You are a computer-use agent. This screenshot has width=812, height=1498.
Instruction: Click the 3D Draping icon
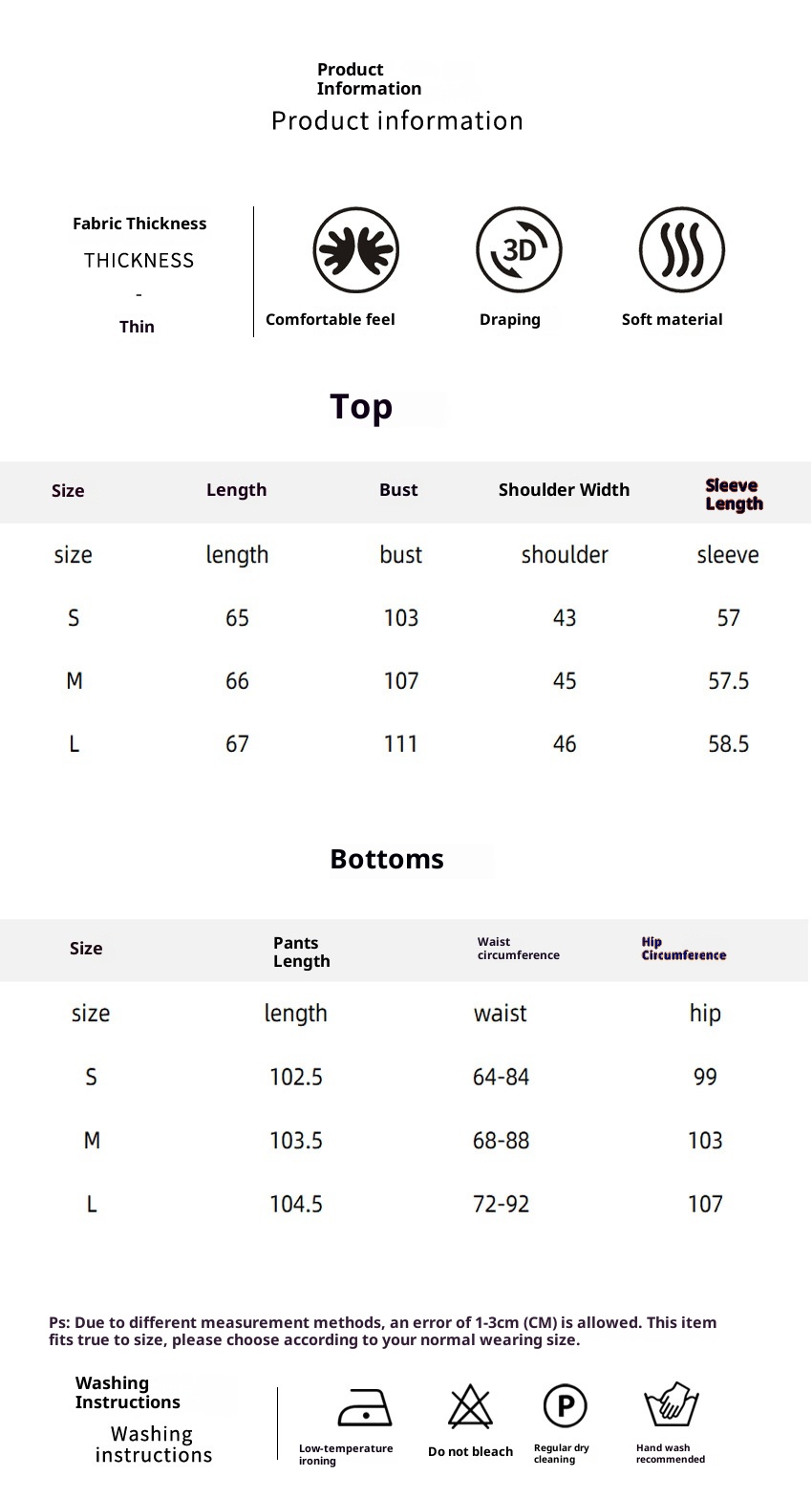pos(519,250)
